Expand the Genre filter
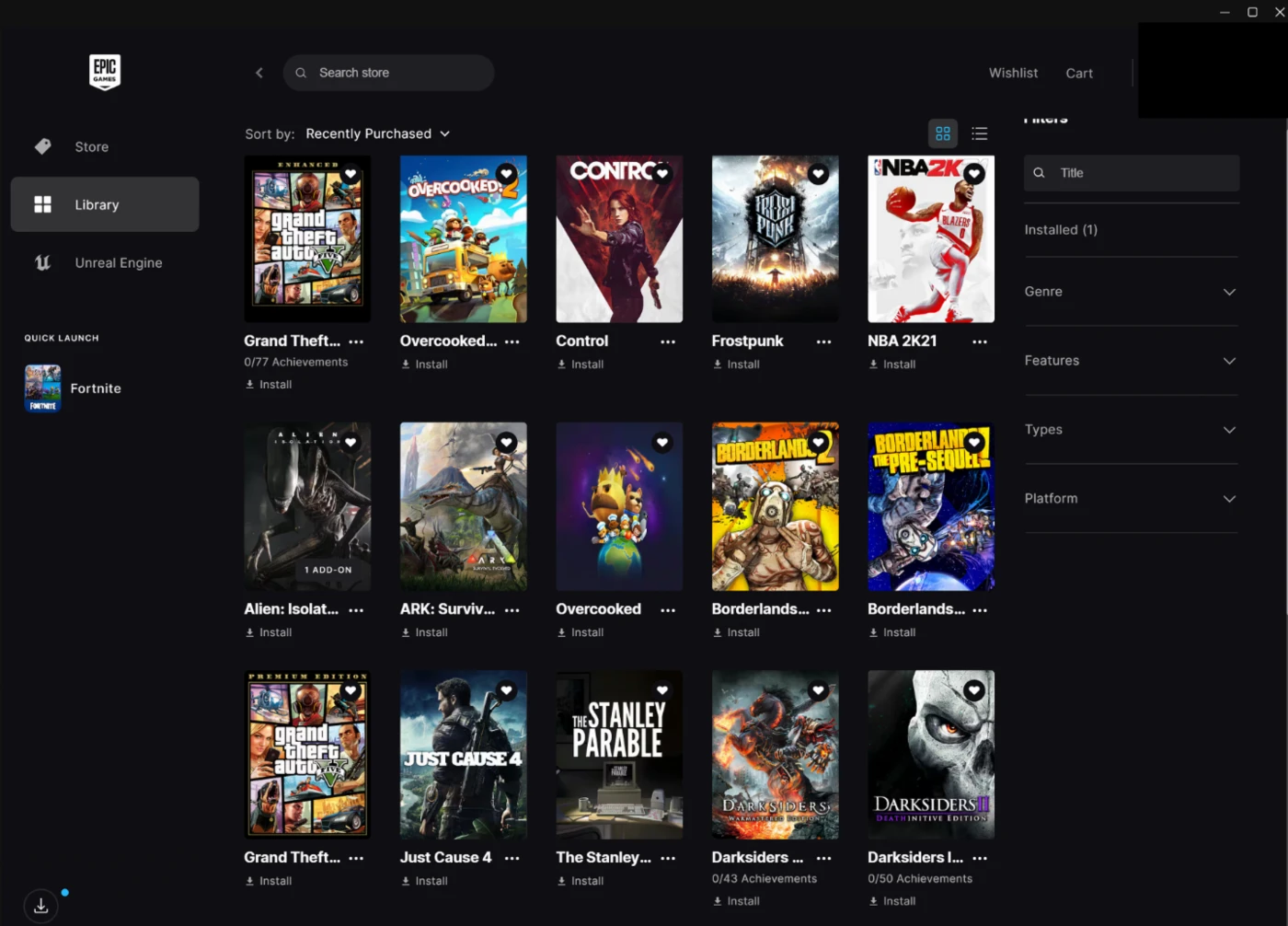 [x=1131, y=292]
